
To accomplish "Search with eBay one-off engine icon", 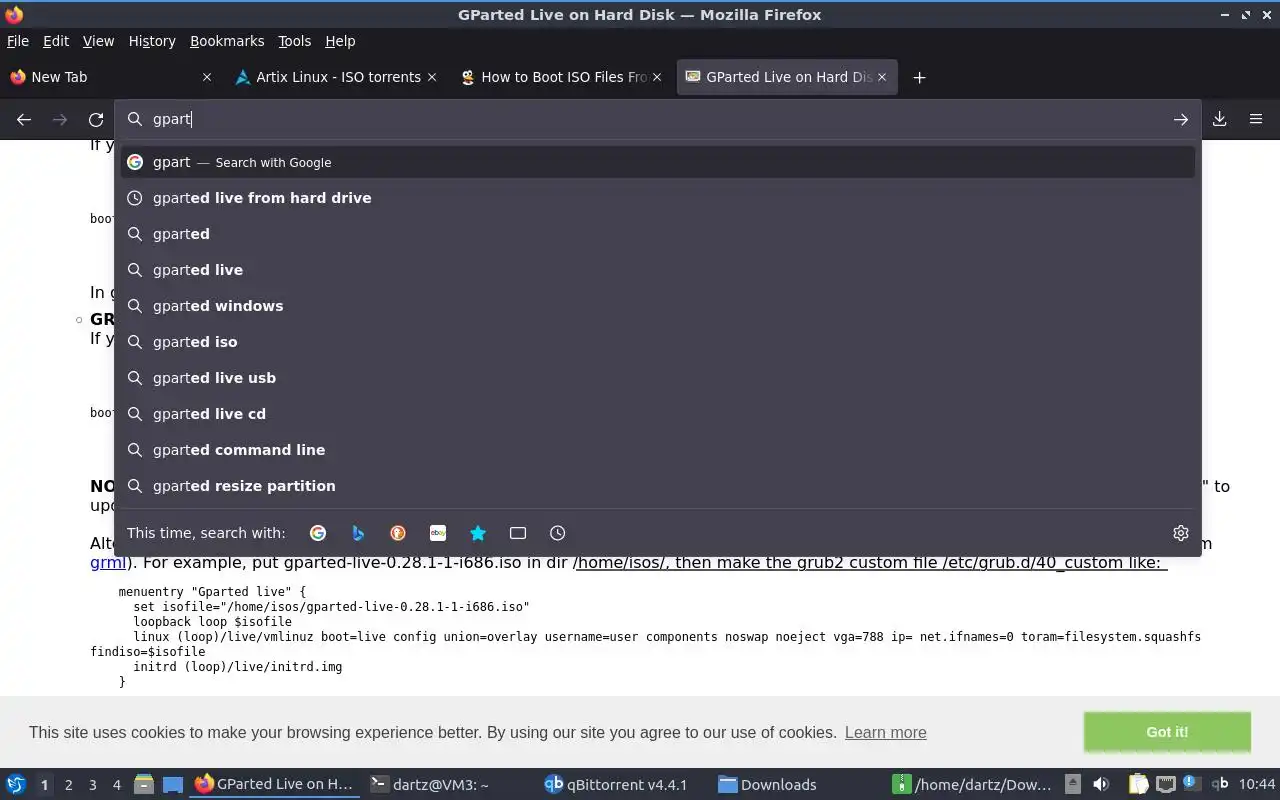I will (438, 533).
